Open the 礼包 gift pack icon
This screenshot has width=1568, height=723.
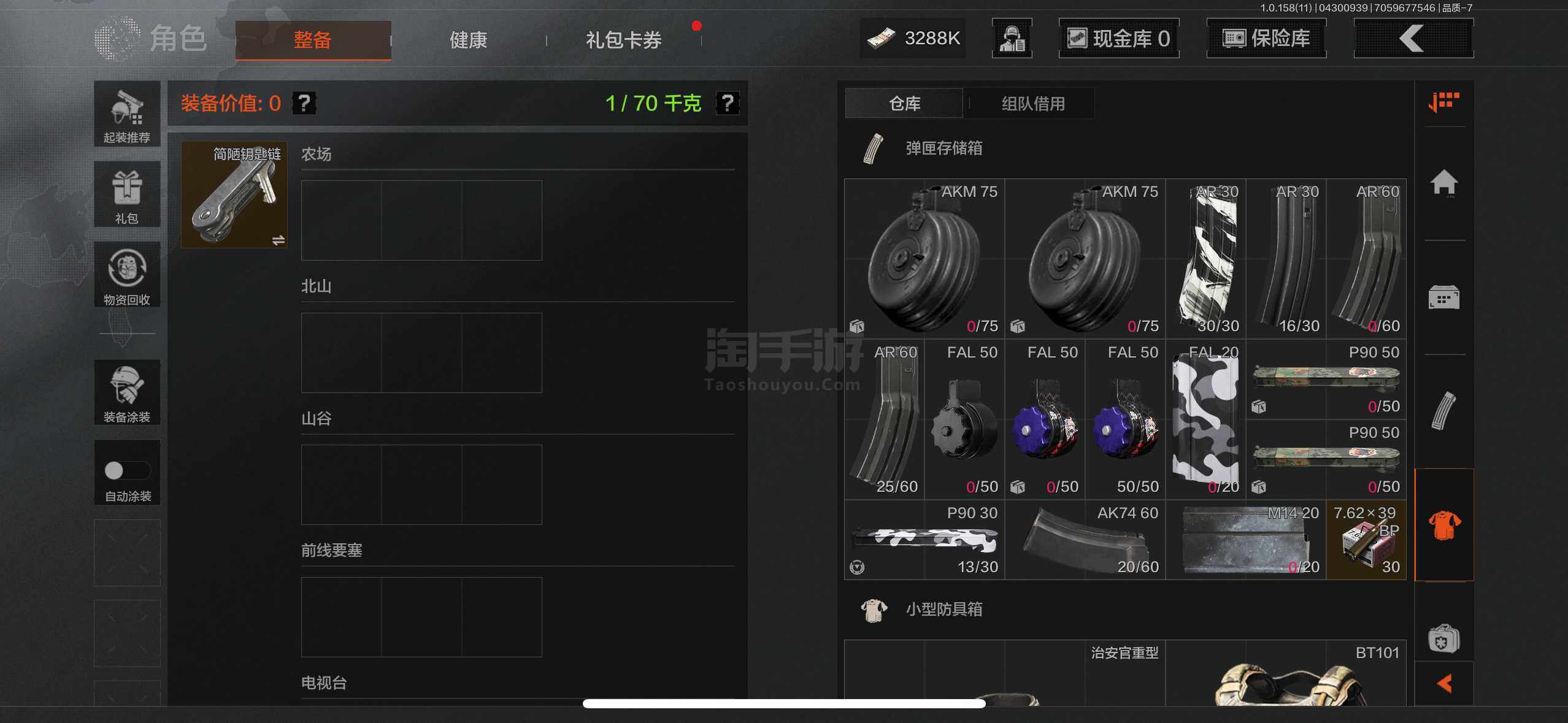[127, 195]
